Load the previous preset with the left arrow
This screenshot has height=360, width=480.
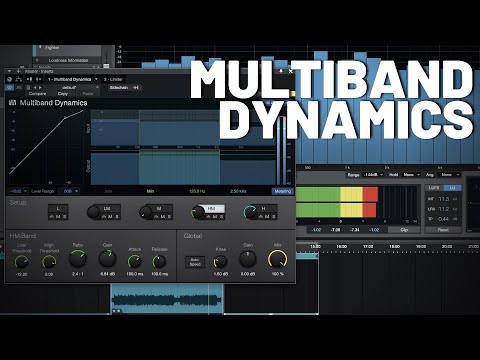tap(35, 87)
